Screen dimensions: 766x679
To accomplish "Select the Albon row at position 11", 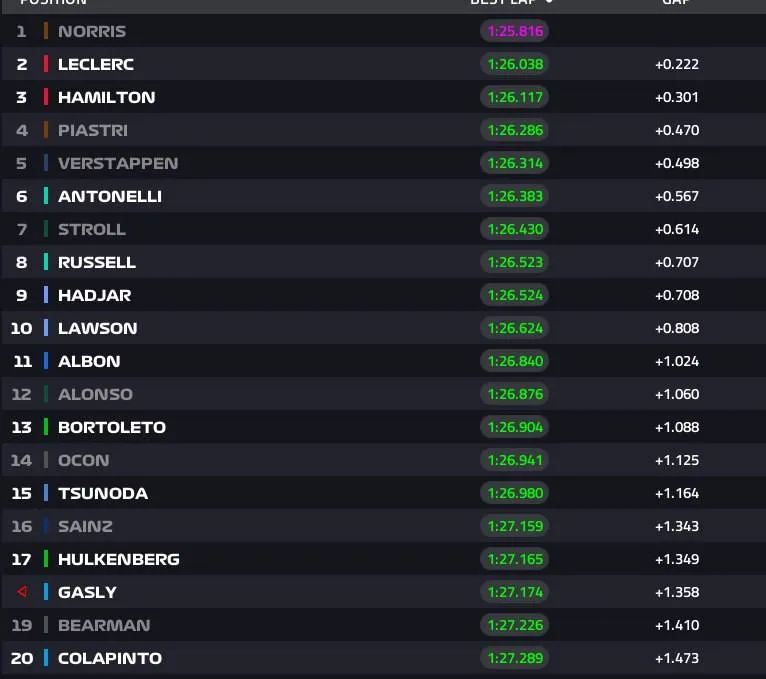I will (383, 361).
